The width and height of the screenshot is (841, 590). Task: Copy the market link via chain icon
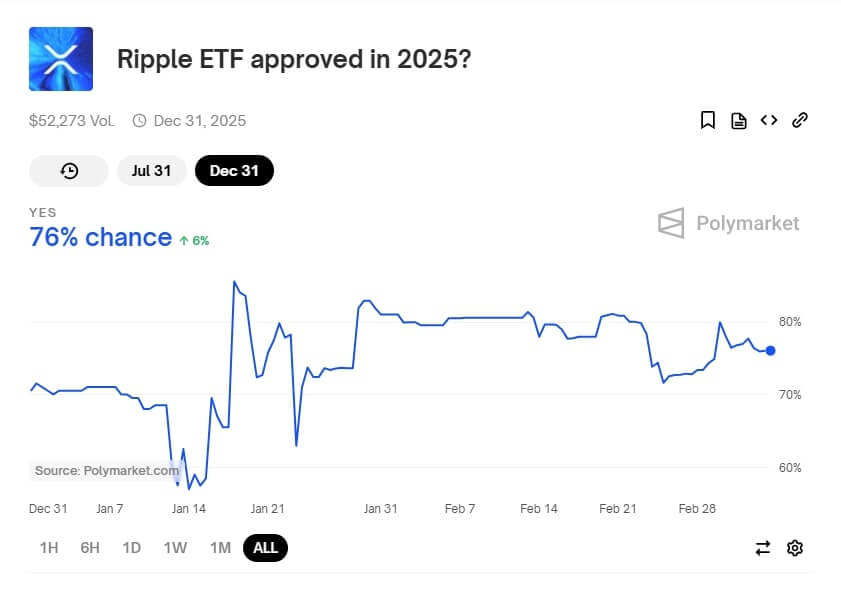799,121
